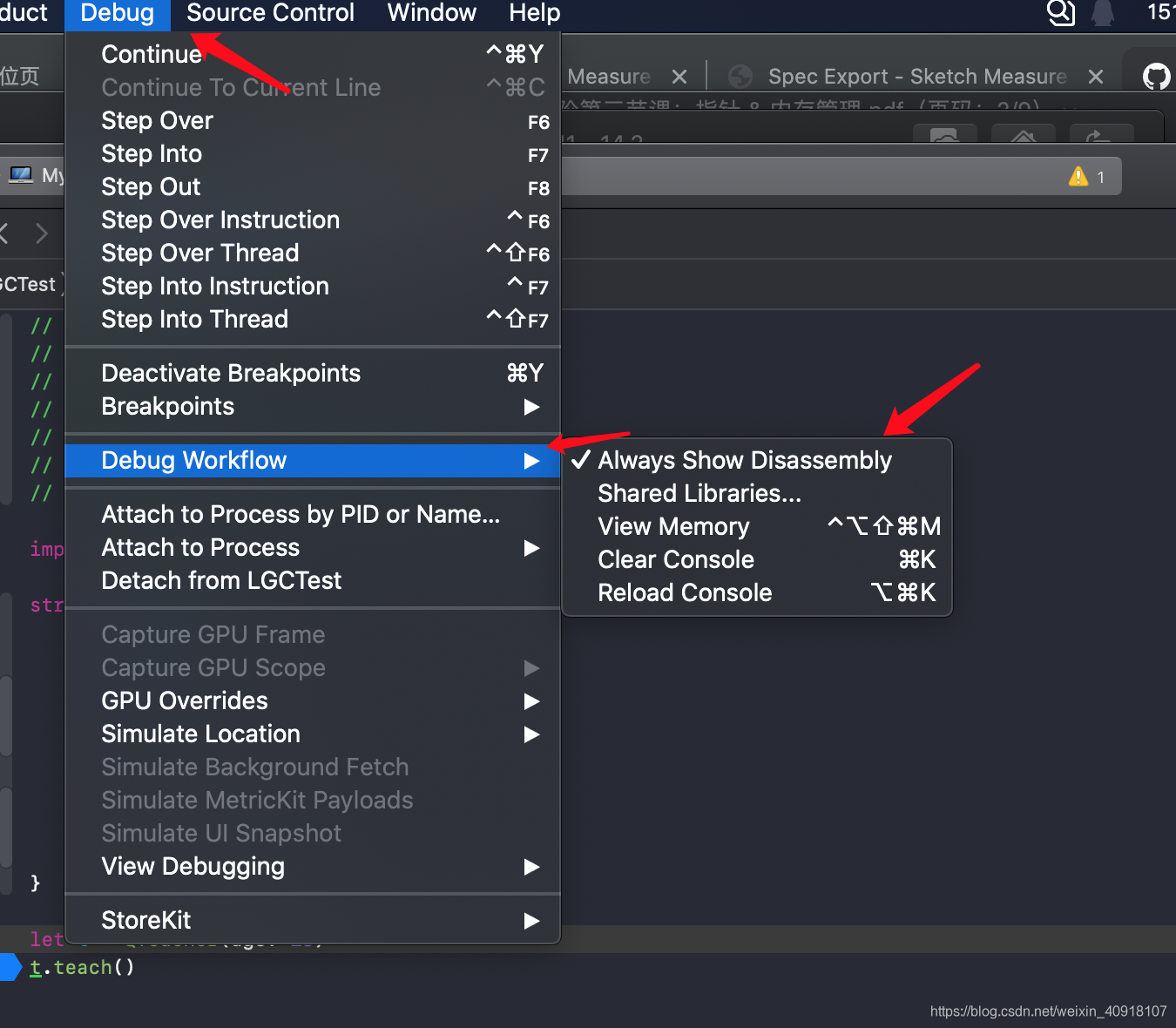Choose Step Over Thread
This screenshot has height=1028, width=1176.
(313, 254)
